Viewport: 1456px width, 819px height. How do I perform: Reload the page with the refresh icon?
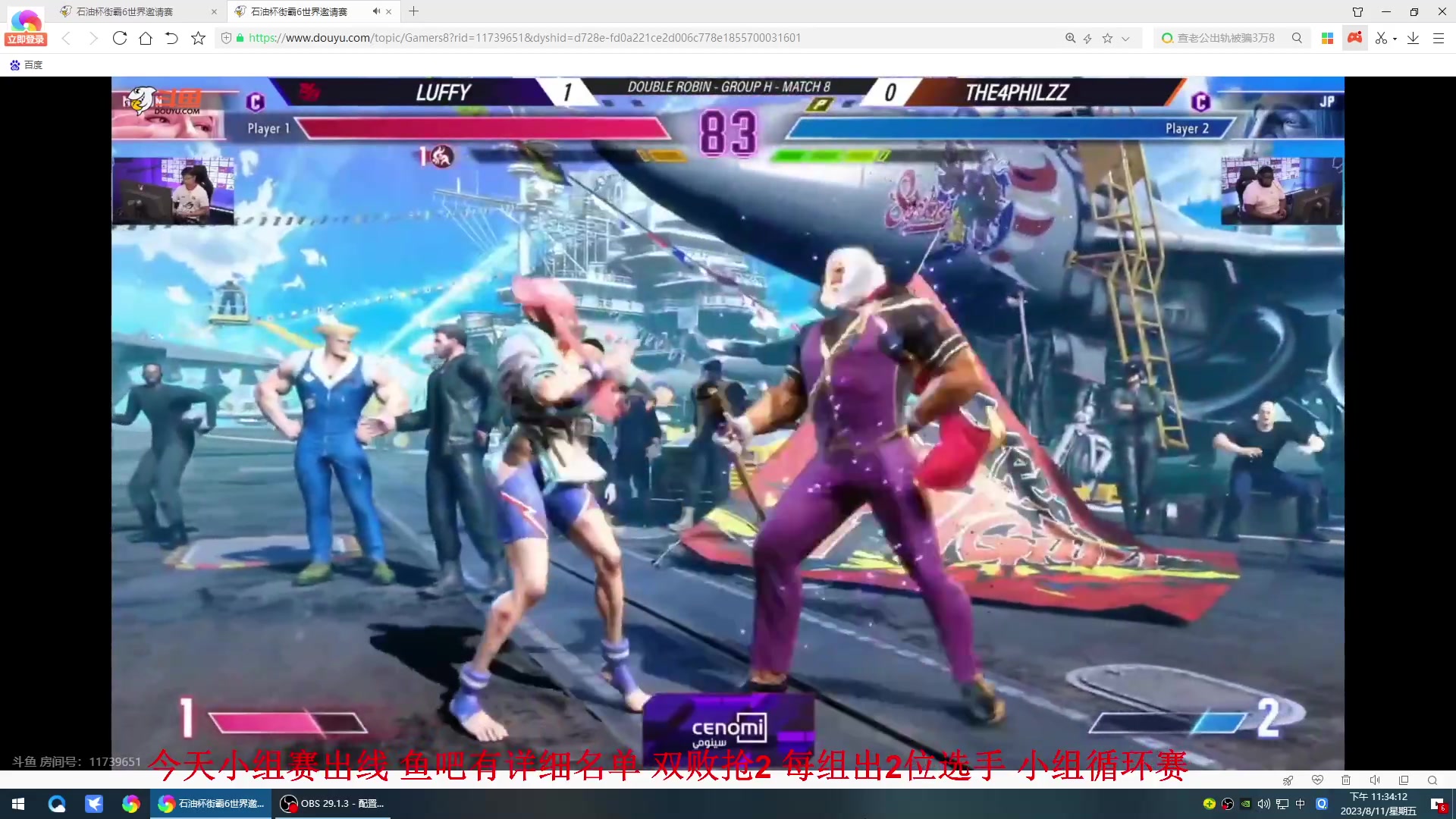[x=119, y=38]
